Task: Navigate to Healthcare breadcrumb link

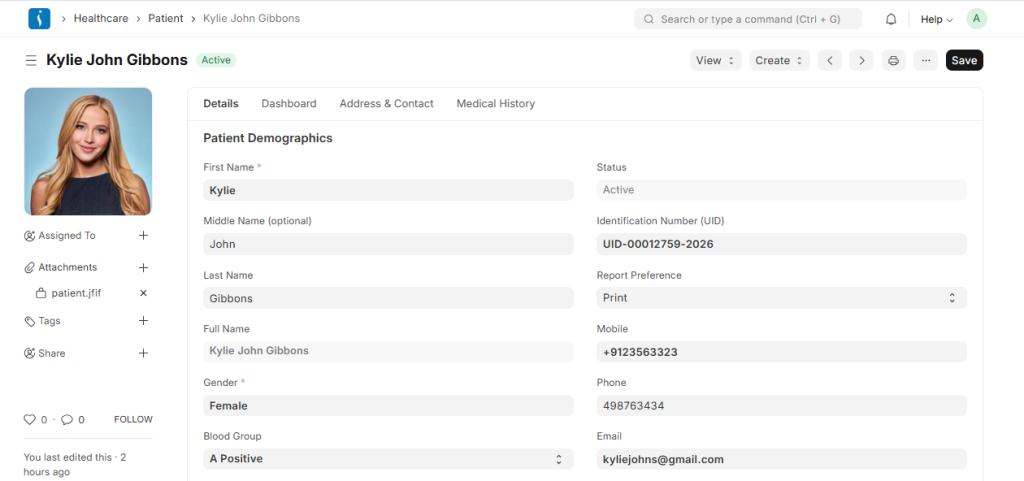Action: pyautogui.click(x=101, y=18)
